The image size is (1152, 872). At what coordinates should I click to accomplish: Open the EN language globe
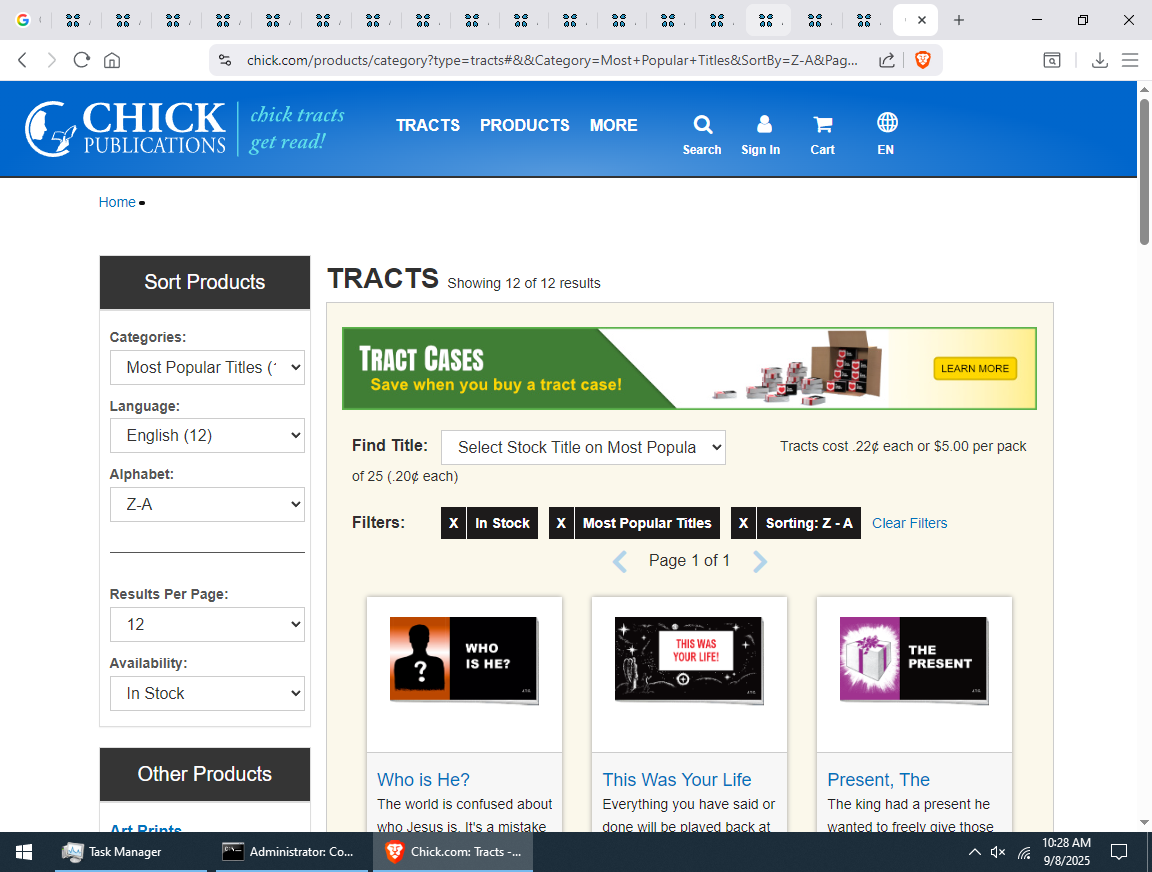(x=887, y=123)
